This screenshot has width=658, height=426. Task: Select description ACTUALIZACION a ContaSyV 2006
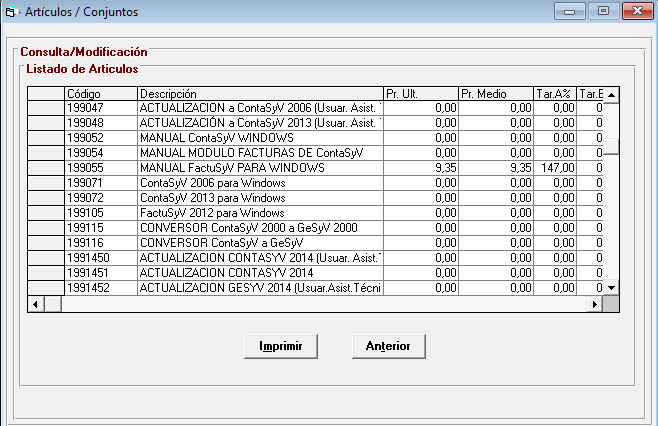pos(260,108)
